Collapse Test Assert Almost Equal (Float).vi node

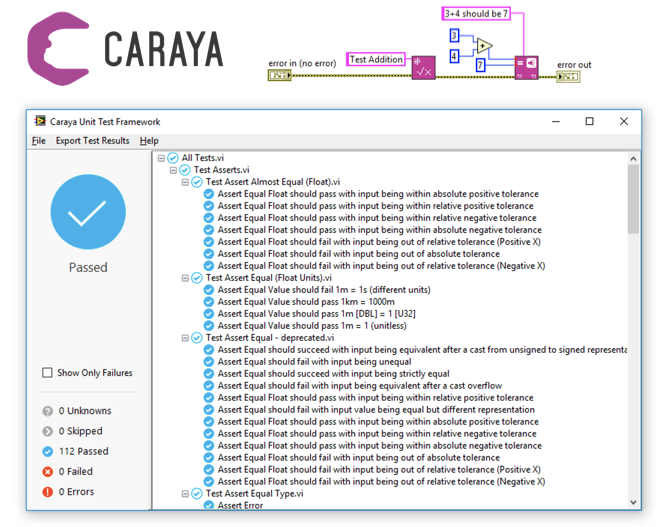point(185,182)
